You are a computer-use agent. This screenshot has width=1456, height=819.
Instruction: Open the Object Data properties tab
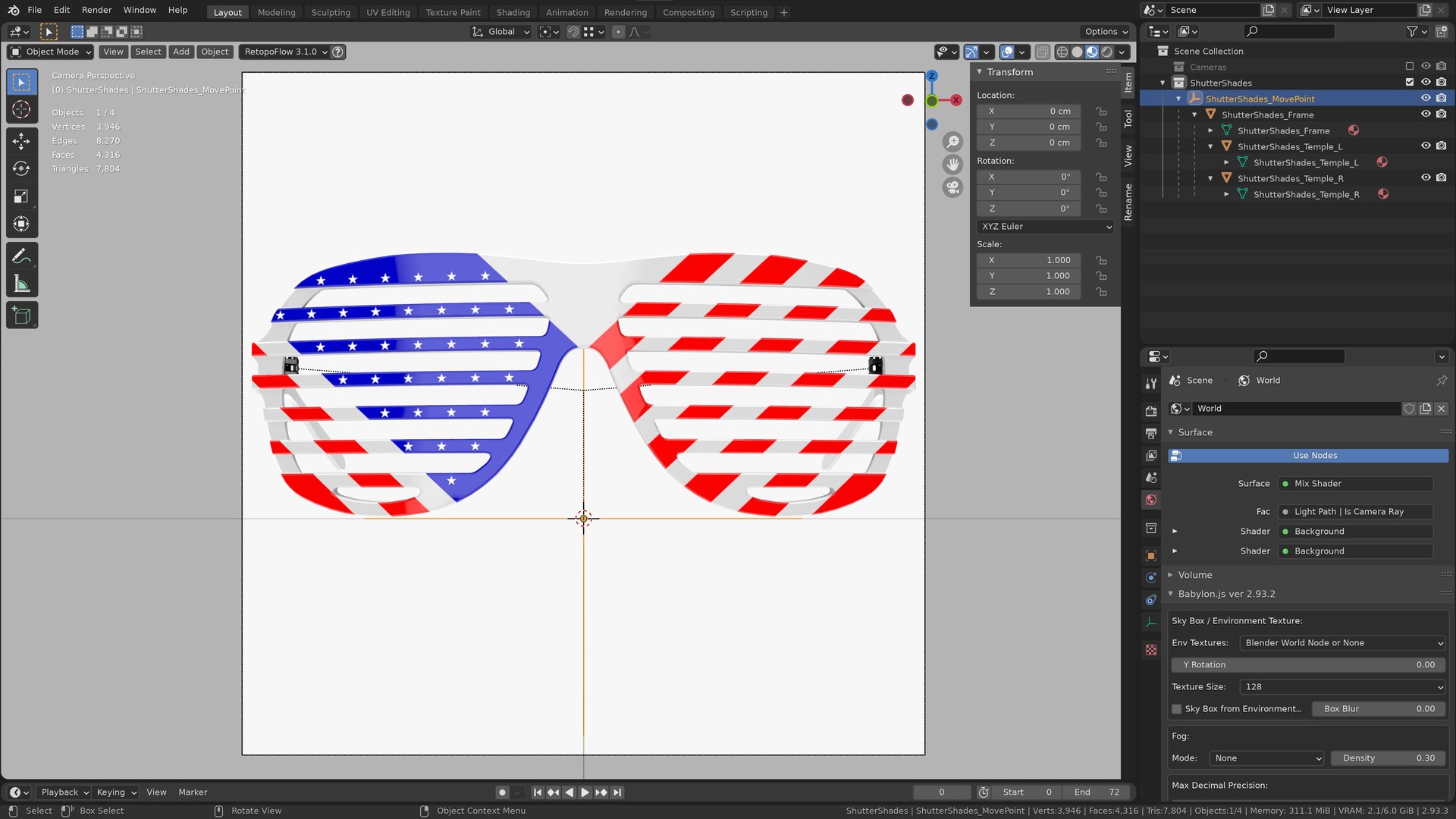click(1151, 622)
